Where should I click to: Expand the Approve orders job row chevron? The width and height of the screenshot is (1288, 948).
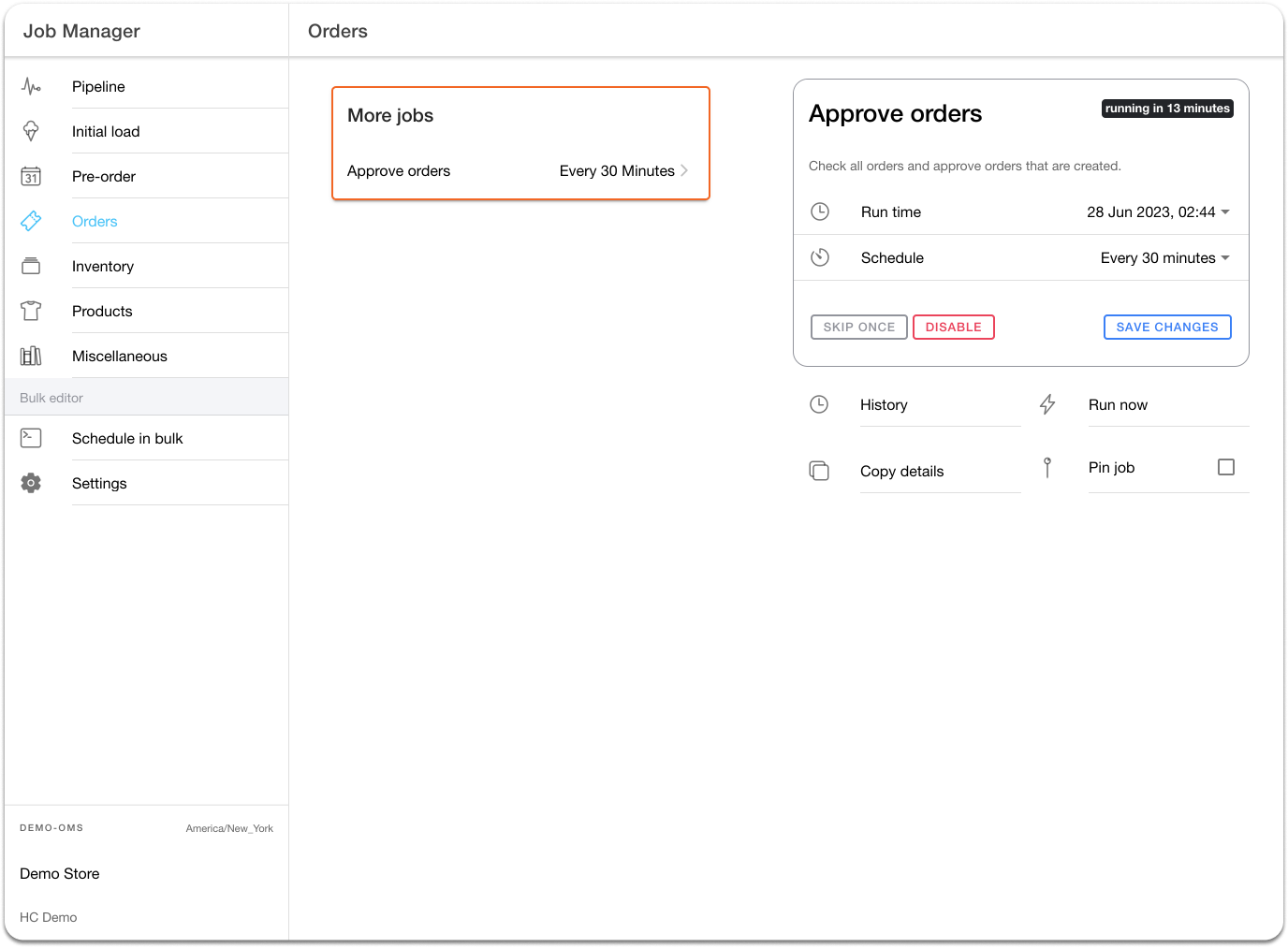[684, 170]
